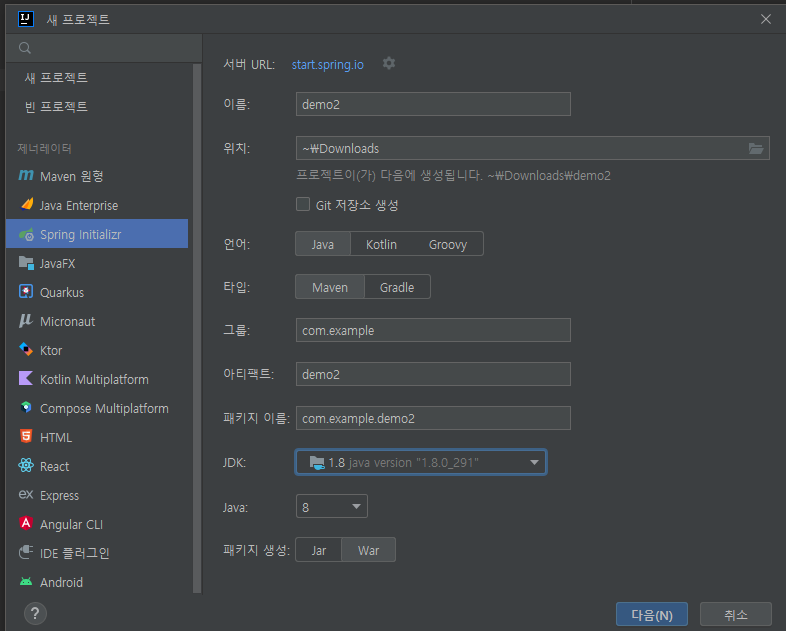Viewport: 786px width, 631px height.
Task: Click the Java Enterprise icon
Action: (27, 204)
